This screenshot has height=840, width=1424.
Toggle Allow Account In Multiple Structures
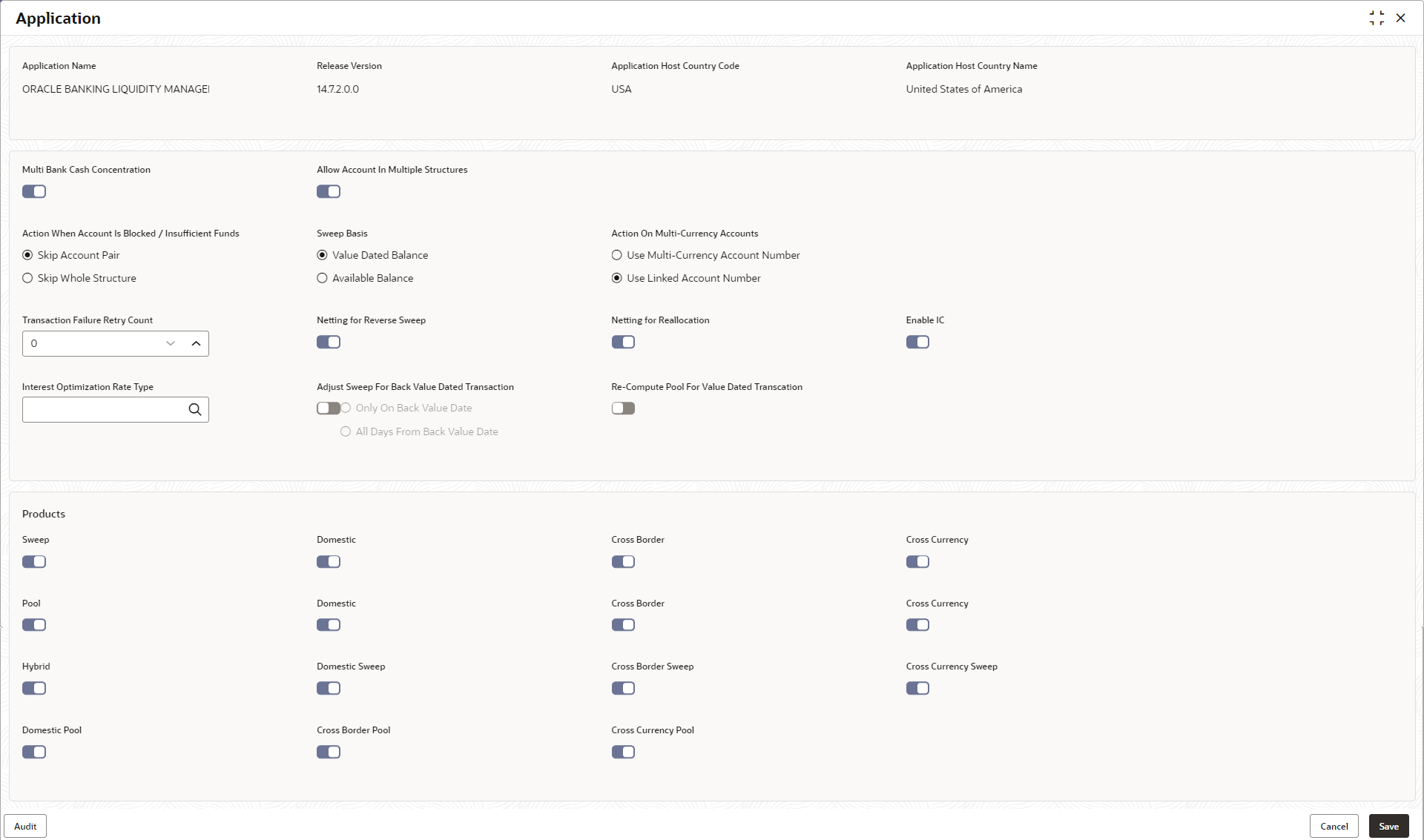pos(329,191)
